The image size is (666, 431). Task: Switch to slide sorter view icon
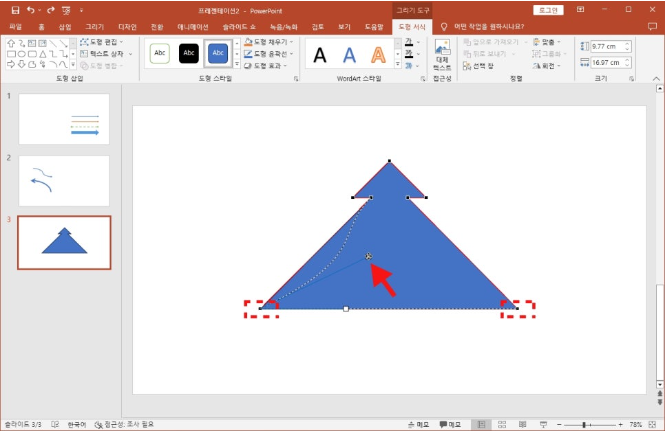(x=503, y=424)
